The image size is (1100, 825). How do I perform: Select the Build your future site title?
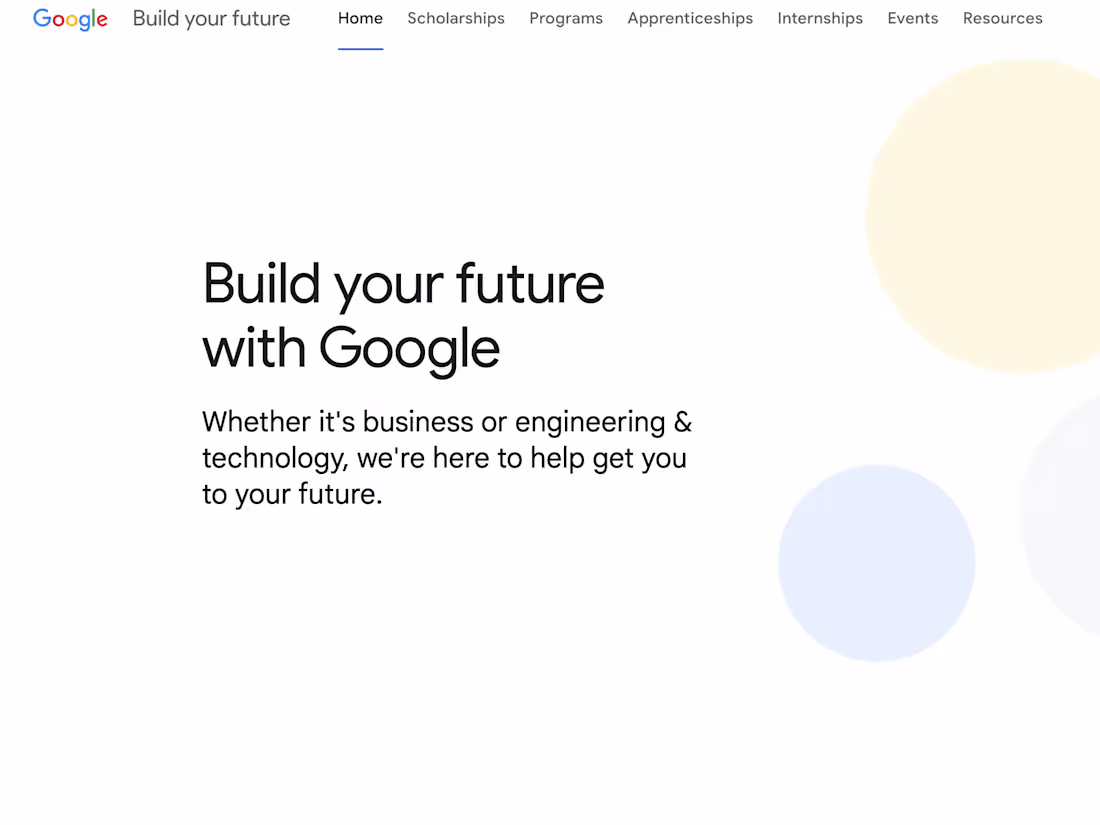tap(211, 18)
